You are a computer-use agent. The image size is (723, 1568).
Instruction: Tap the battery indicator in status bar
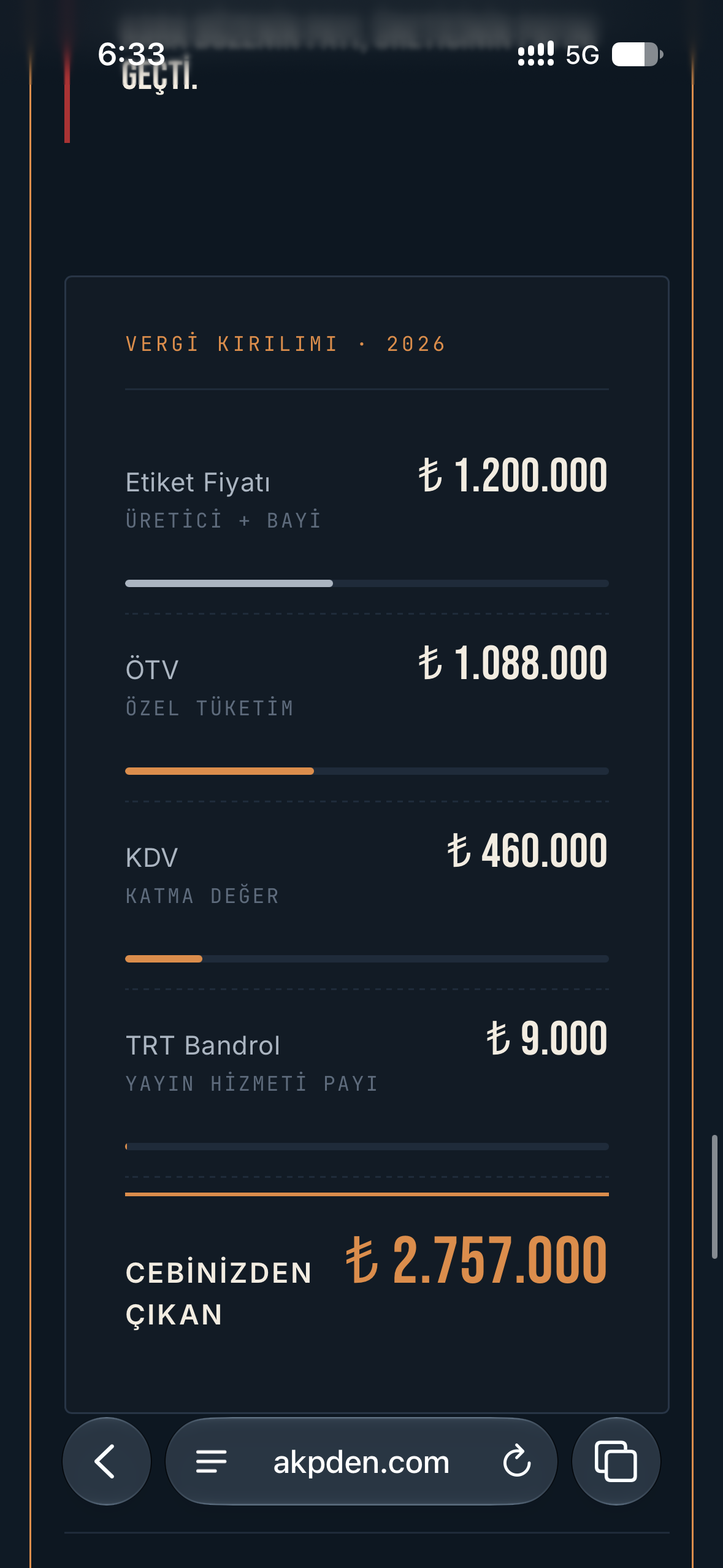point(637,55)
